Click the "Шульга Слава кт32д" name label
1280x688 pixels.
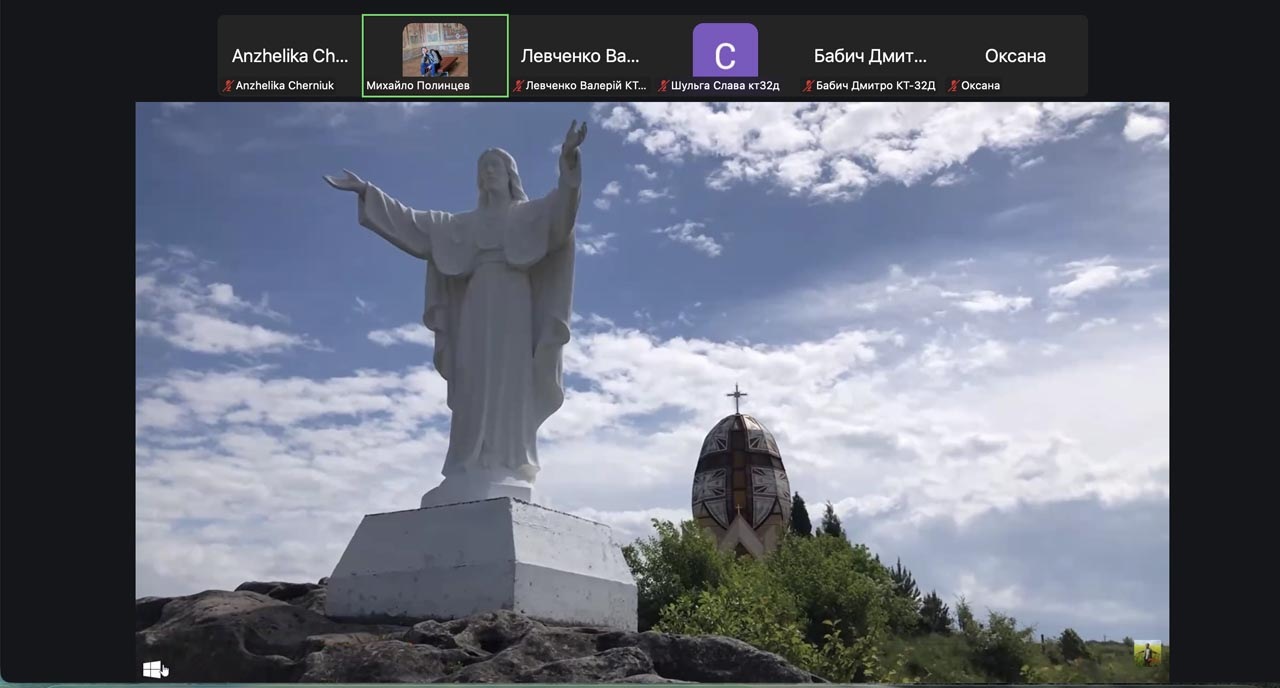725,86
